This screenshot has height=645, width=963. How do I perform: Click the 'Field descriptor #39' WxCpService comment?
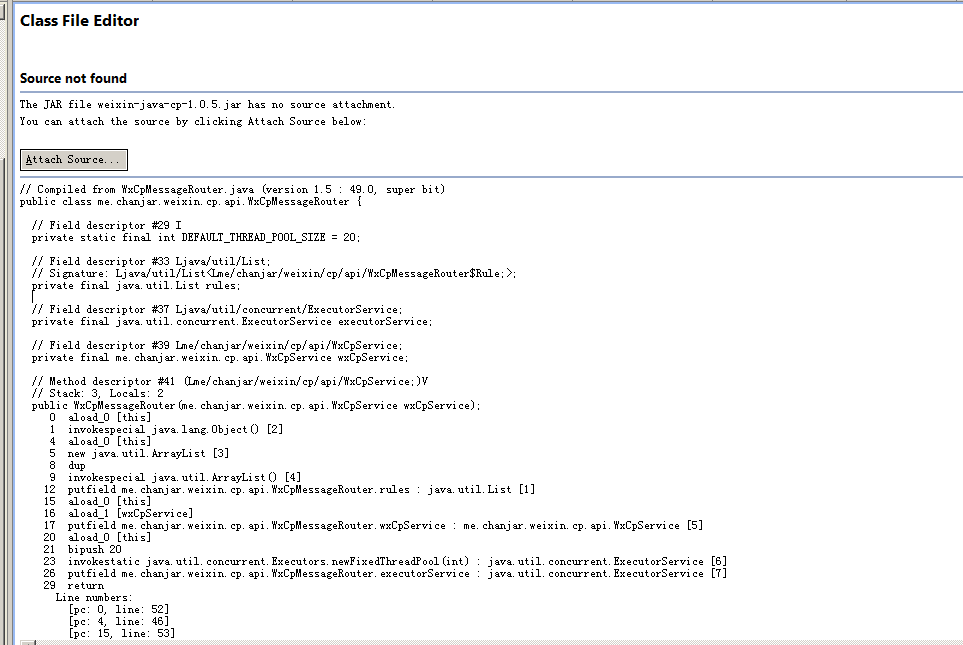tap(217, 345)
